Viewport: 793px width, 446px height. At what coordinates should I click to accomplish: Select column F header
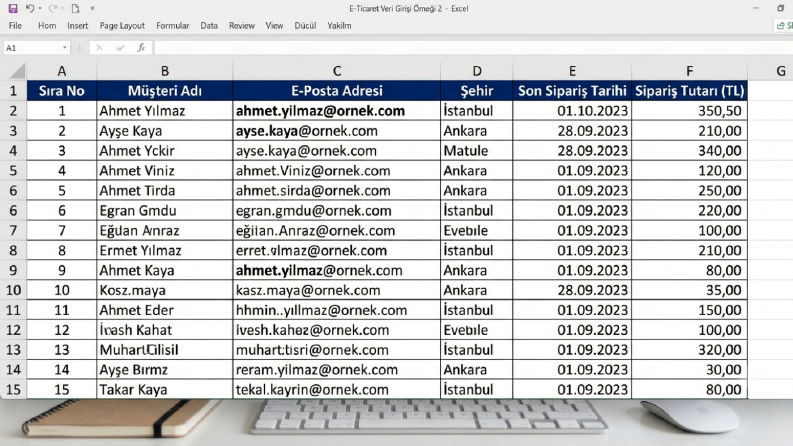click(689, 71)
